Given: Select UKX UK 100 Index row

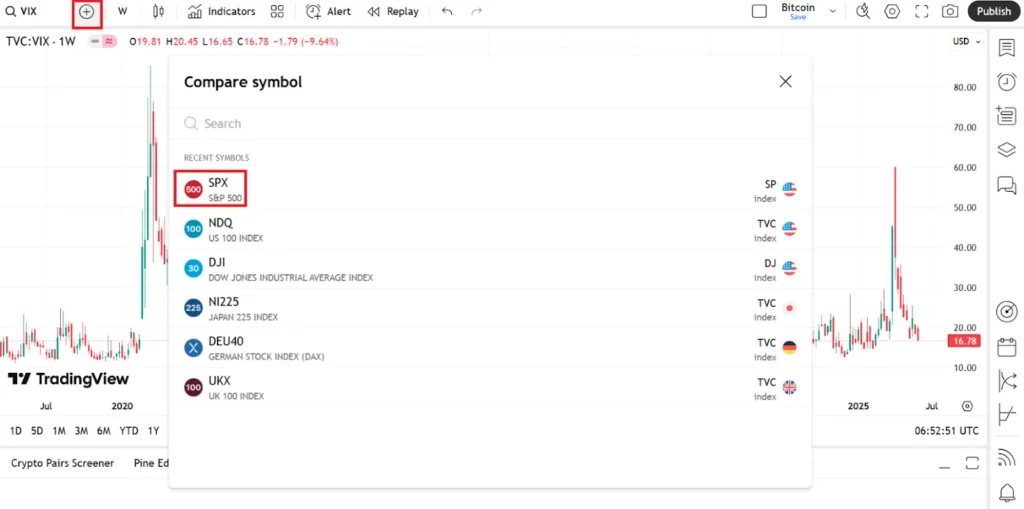Looking at the screenshot, I should tap(490, 387).
